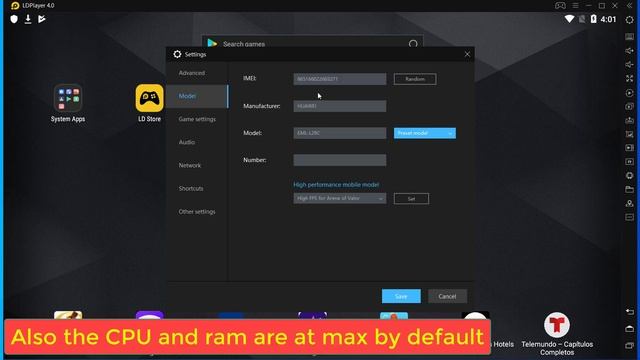Click the download arrow icon in status bar
Viewport: 640px width, 360px height.
(x=28, y=19)
